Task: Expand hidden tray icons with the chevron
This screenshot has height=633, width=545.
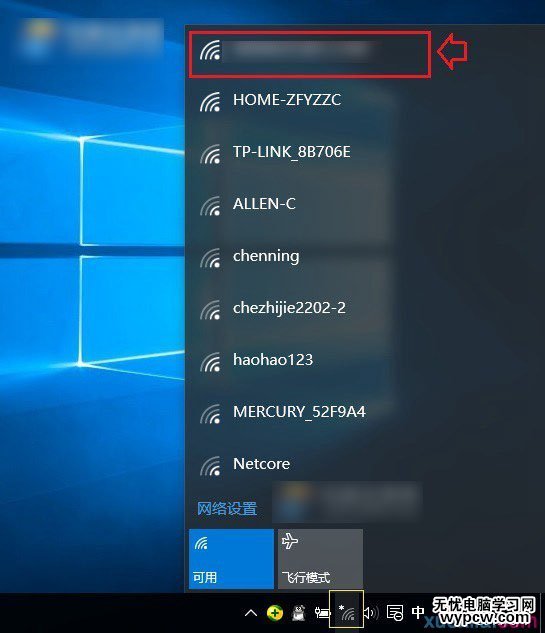Action: pos(251,614)
